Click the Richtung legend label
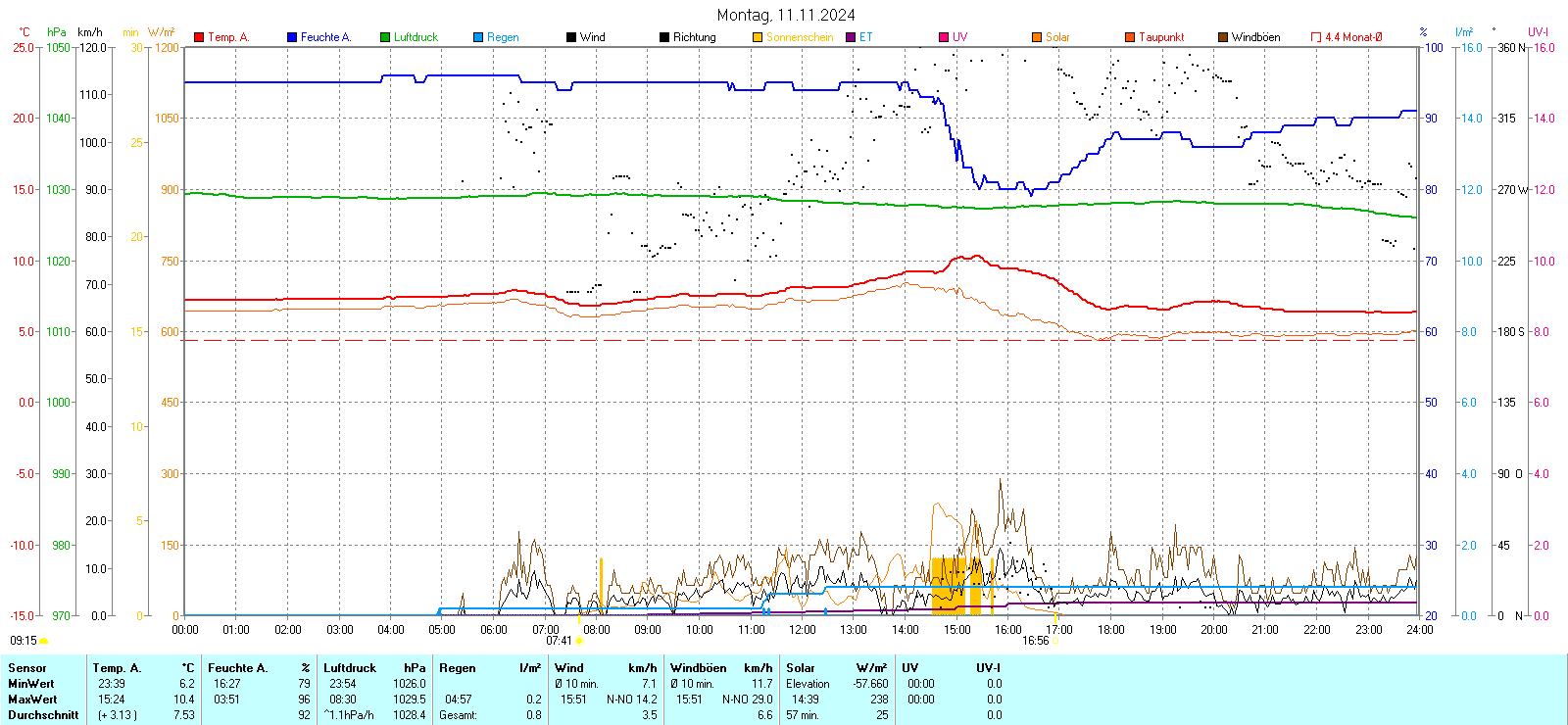Image resolution: width=1568 pixels, height=725 pixels. [694, 37]
